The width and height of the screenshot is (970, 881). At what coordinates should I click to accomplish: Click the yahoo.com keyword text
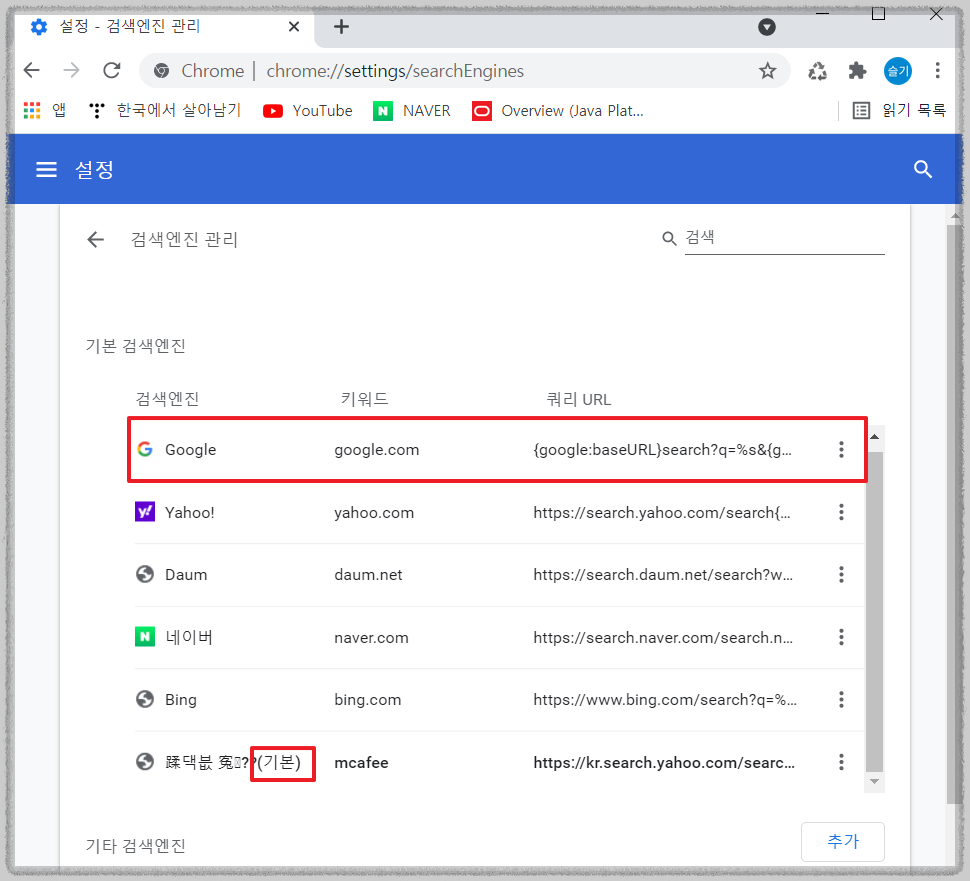(374, 513)
